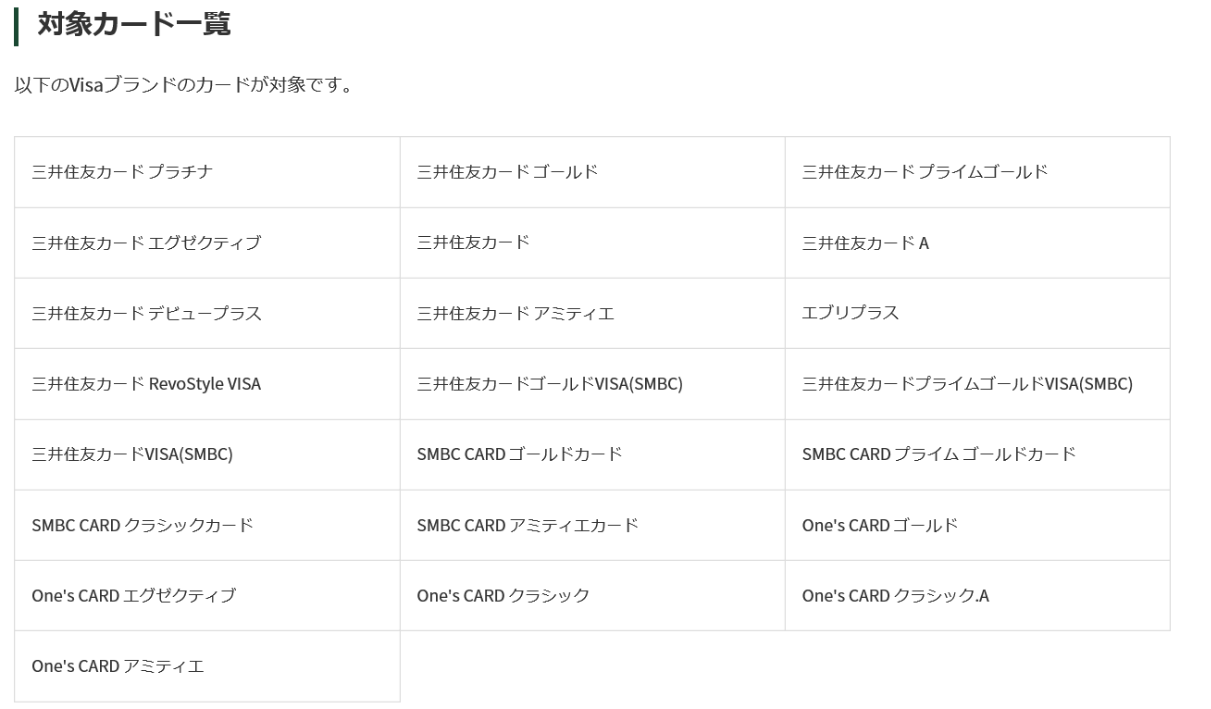The width and height of the screenshot is (1211, 709).
Task: Select 三井住友カード エグゼクティブ cell
Action: pyautogui.click(x=208, y=243)
